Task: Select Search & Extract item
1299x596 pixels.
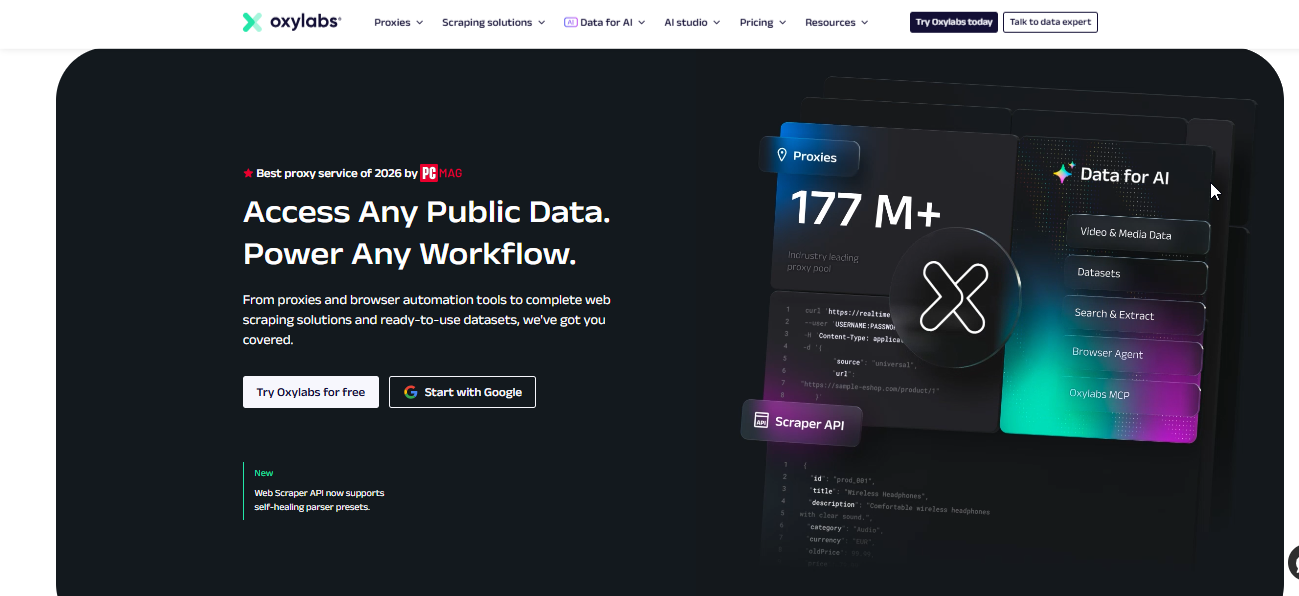Action: pos(1134,314)
